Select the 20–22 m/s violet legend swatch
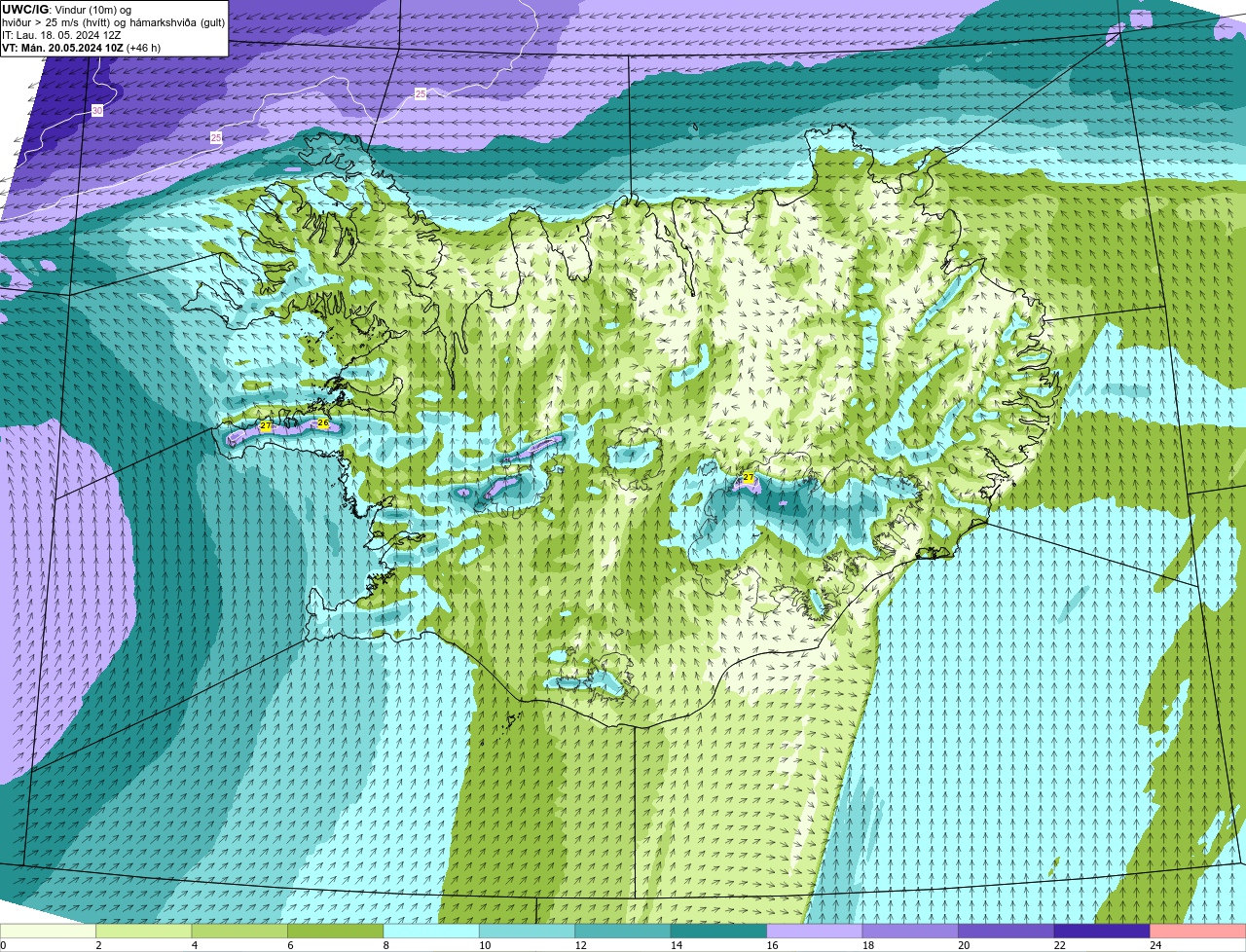The image size is (1246, 952). [x=1007, y=931]
